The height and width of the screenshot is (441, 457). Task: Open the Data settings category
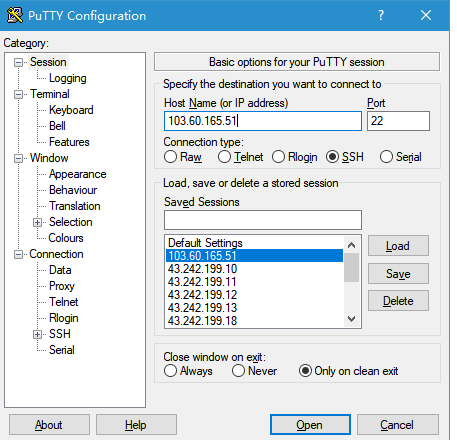pos(60,270)
